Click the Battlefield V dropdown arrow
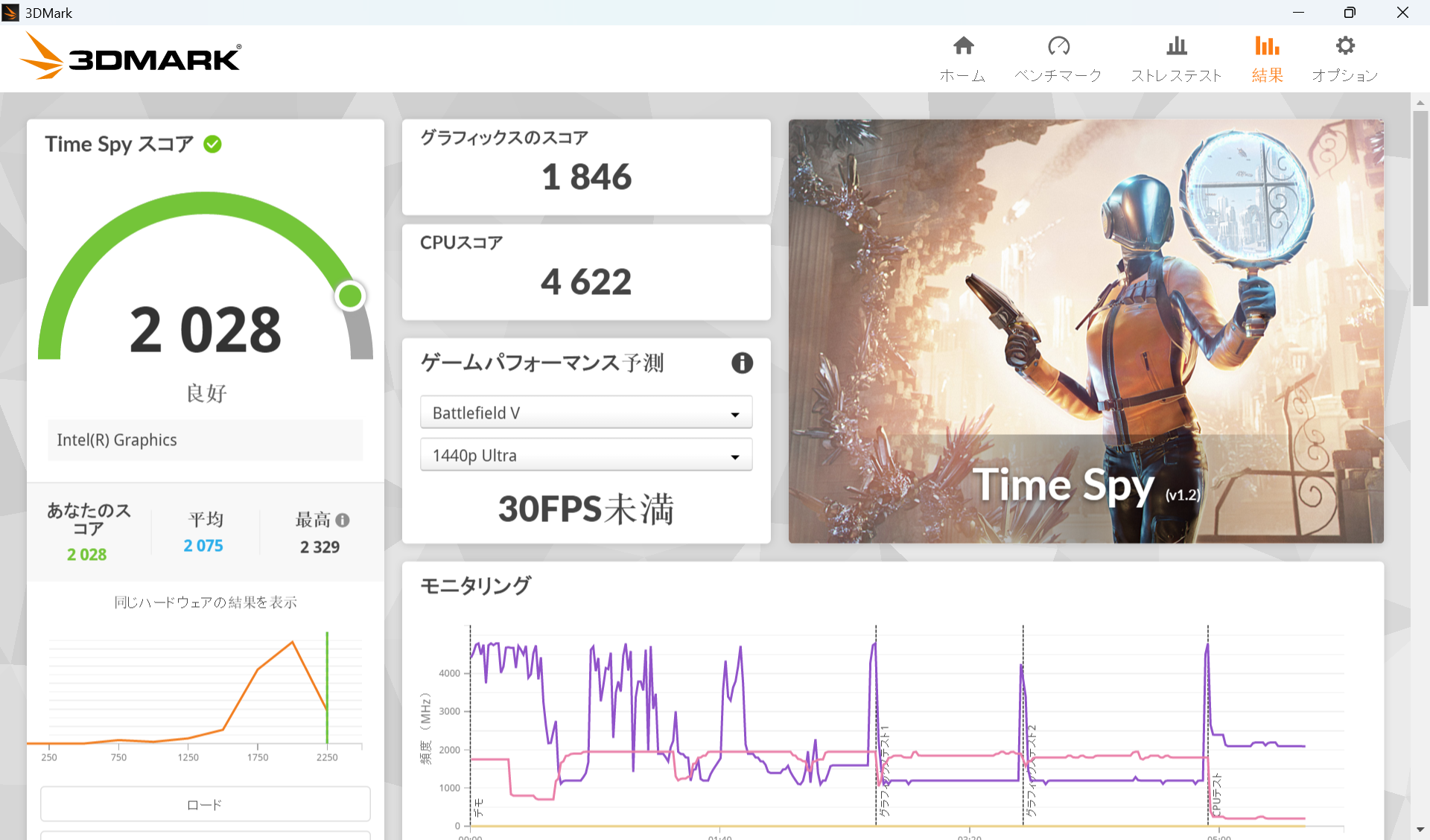1430x840 pixels. (x=735, y=414)
